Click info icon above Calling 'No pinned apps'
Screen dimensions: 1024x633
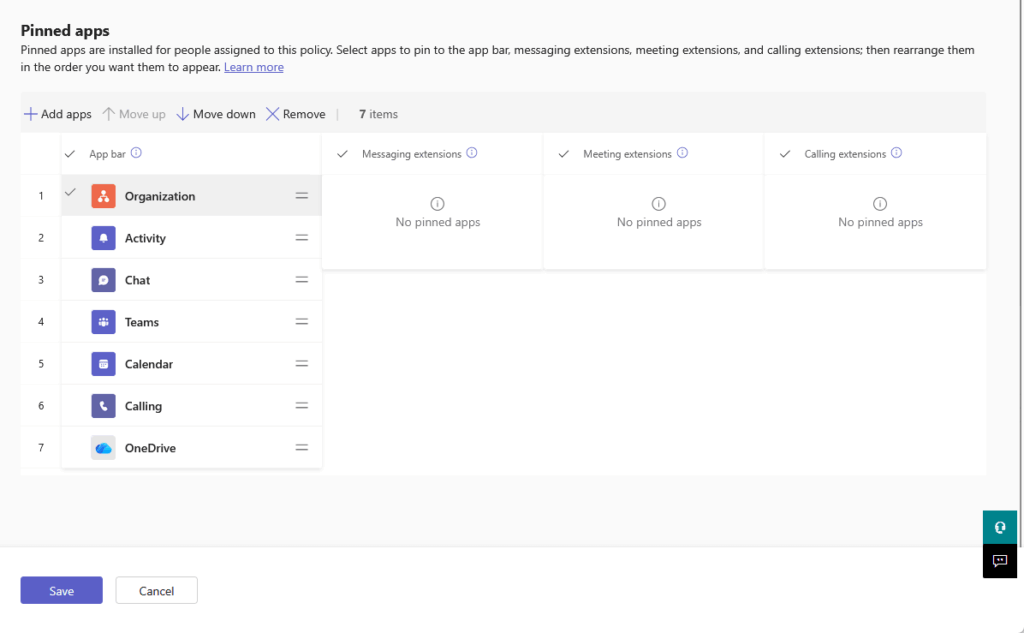pyautogui.click(x=880, y=204)
